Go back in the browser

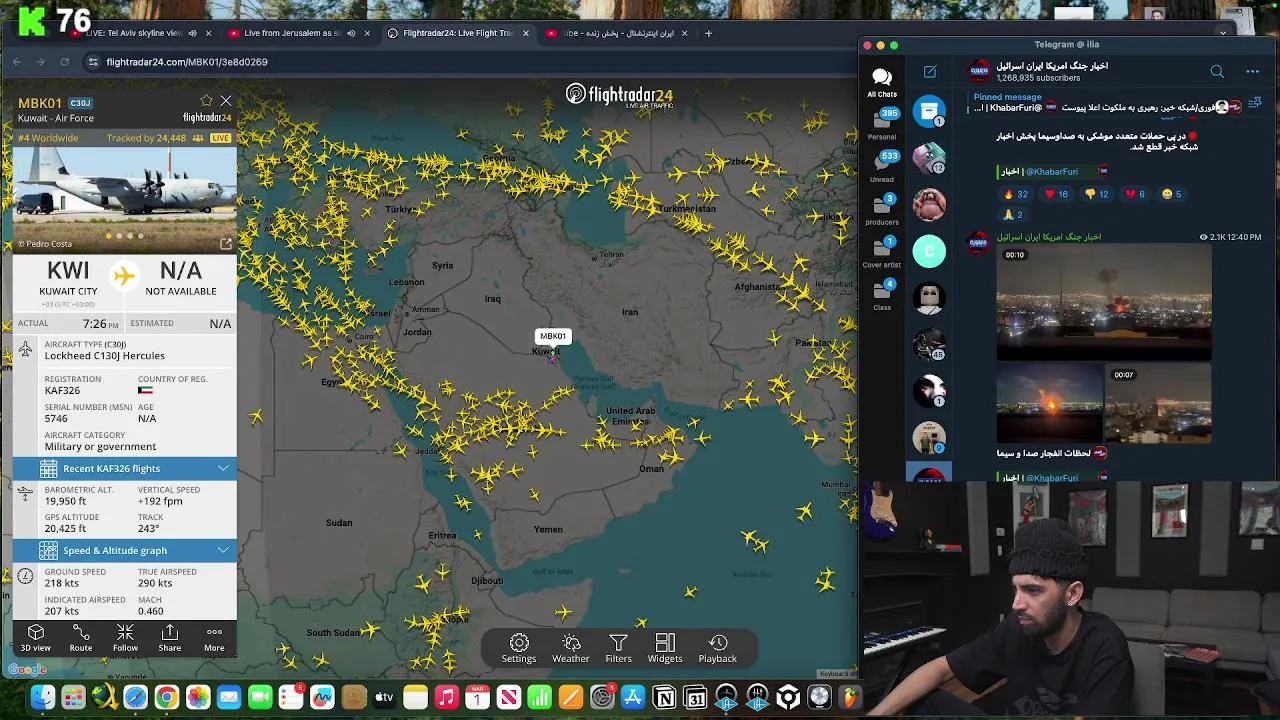click(x=17, y=62)
